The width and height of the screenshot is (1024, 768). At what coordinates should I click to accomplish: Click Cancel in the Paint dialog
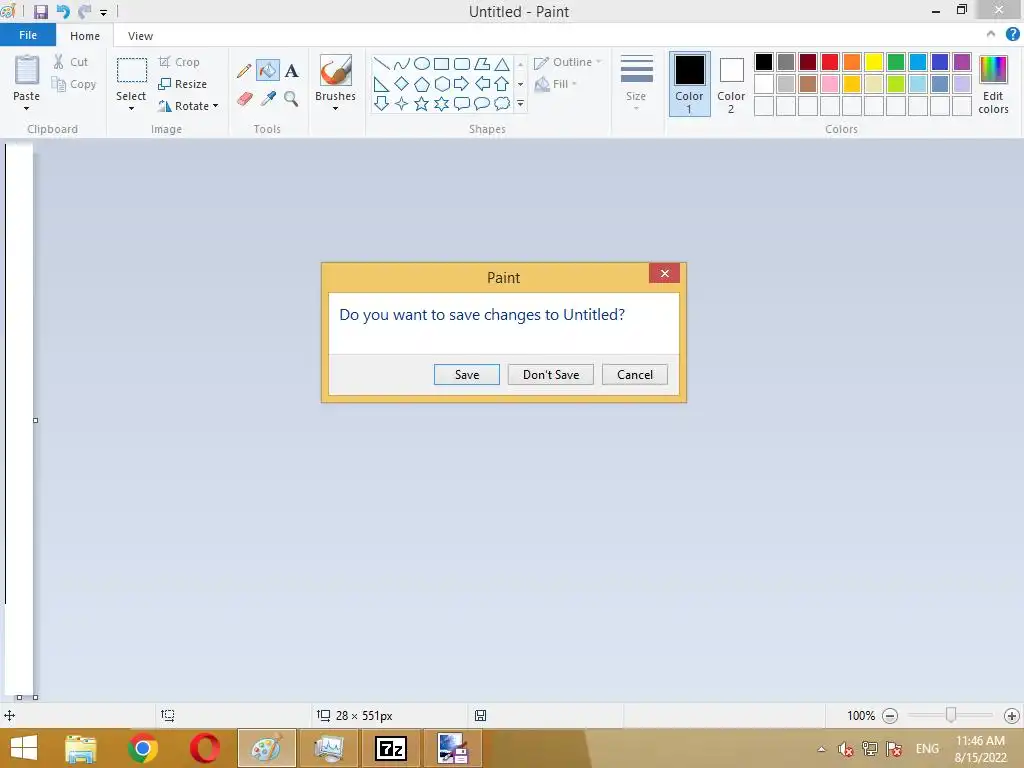point(635,375)
